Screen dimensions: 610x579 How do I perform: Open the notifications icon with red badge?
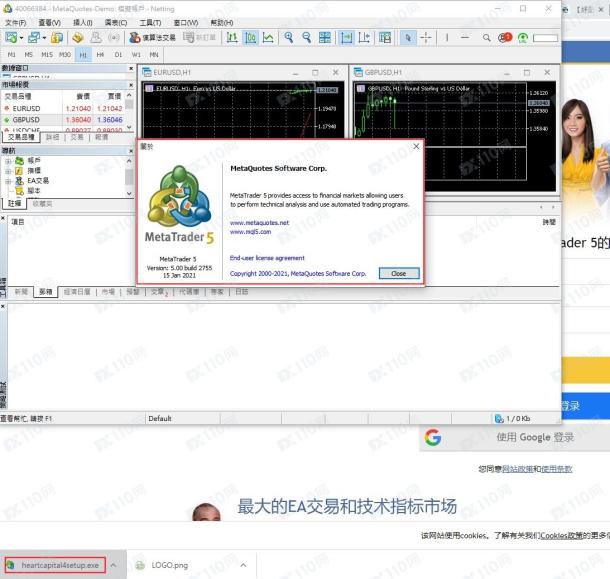click(505, 38)
